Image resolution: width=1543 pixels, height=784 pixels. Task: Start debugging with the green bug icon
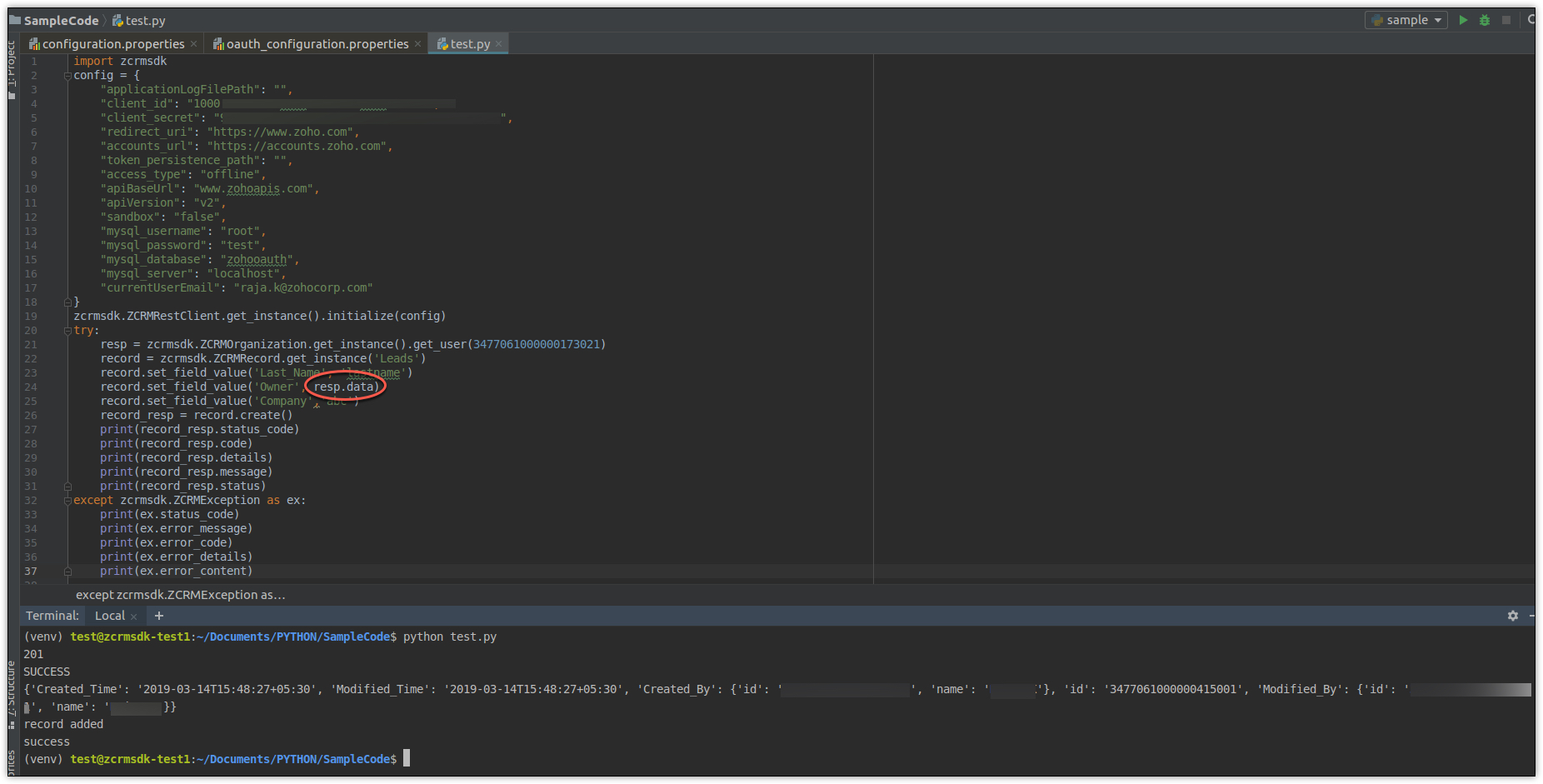pos(1485,20)
